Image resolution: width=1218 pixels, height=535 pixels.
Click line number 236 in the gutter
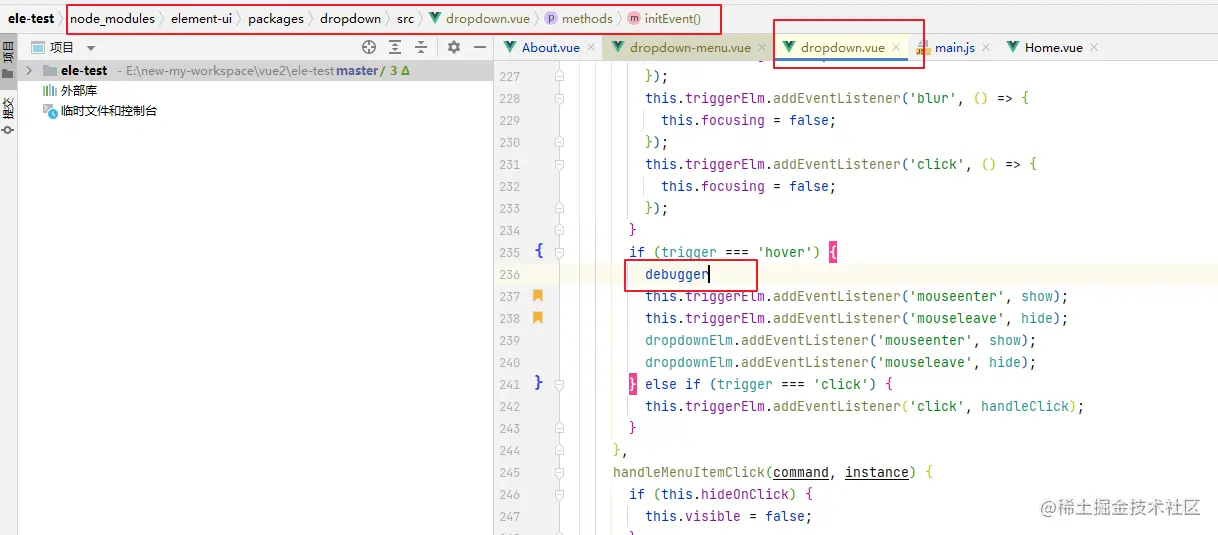[510, 274]
